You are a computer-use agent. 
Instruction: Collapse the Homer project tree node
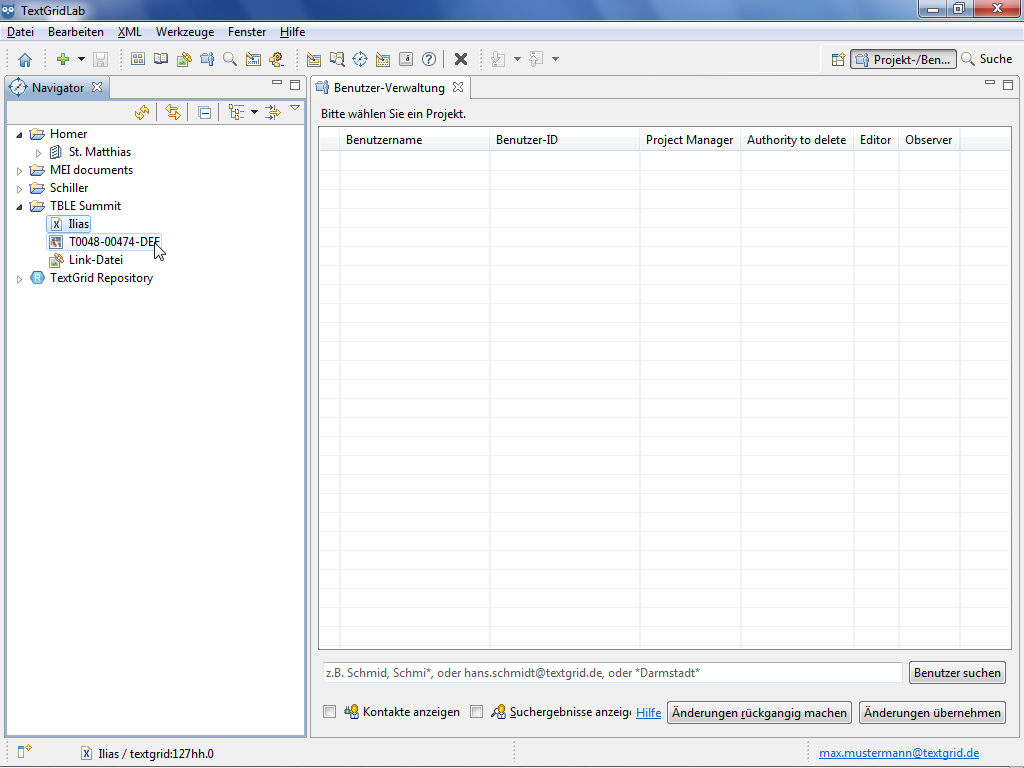coord(19,135)
